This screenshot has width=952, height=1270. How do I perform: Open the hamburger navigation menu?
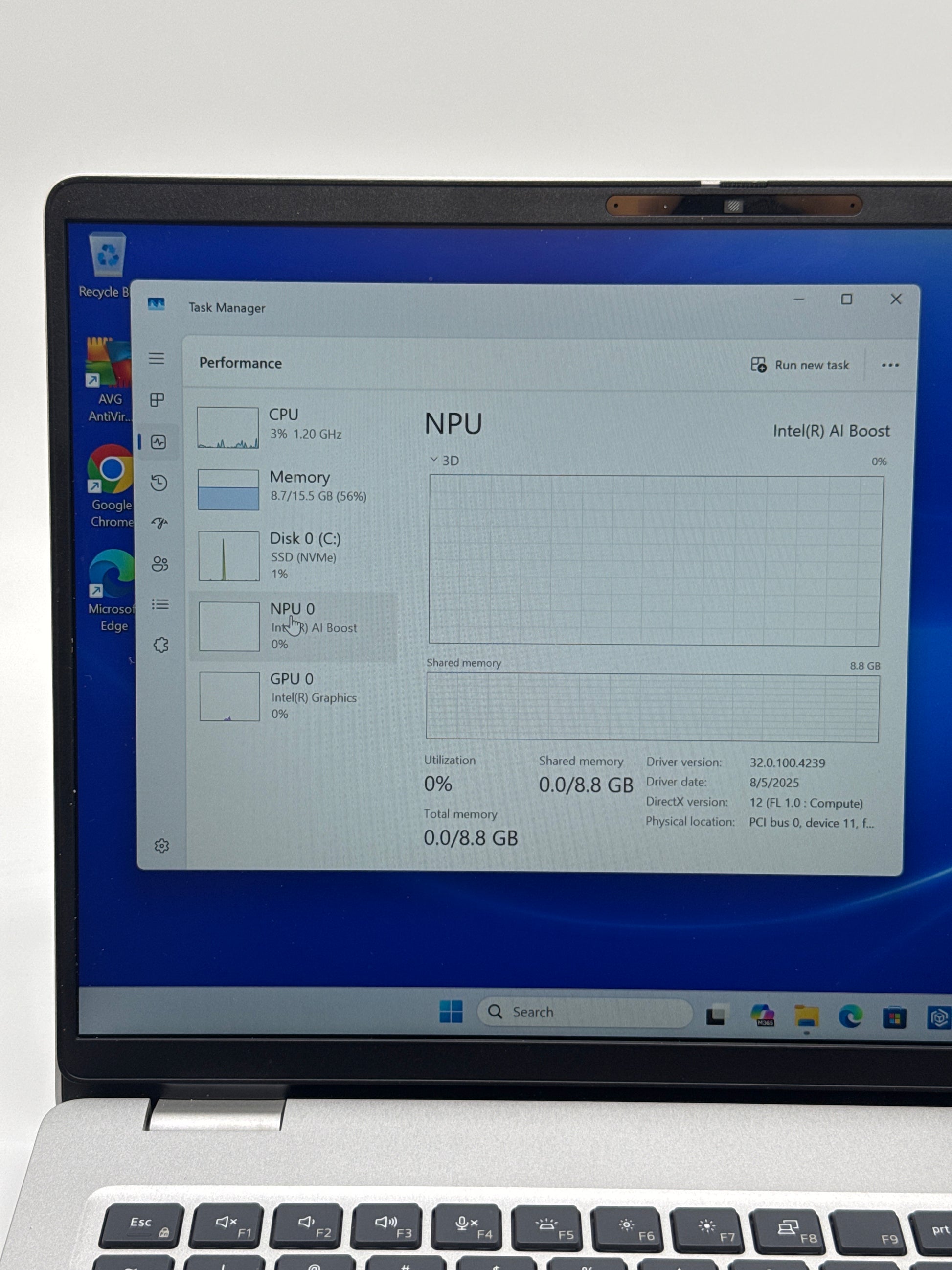click(x=157, y=359)
